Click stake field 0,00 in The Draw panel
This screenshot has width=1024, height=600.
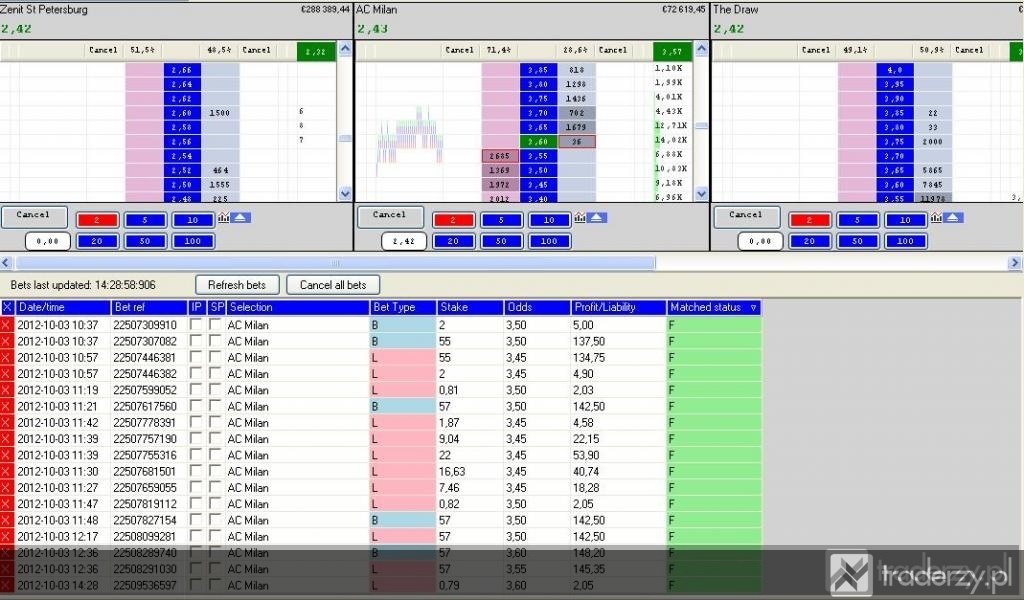click(x=760, y=241)
